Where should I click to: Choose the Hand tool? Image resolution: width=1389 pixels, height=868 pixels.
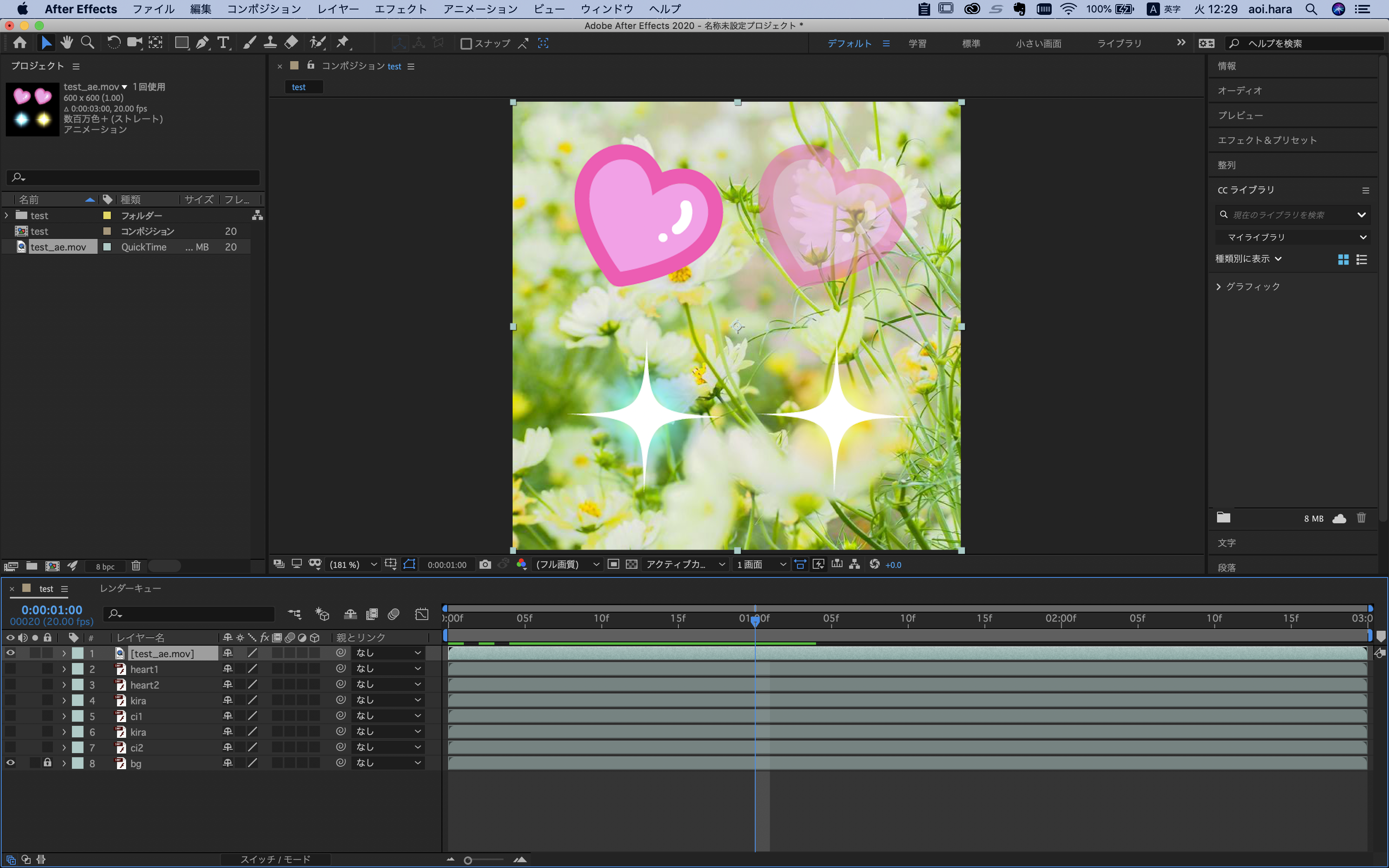pyautogui.click(x=67, y=43)
